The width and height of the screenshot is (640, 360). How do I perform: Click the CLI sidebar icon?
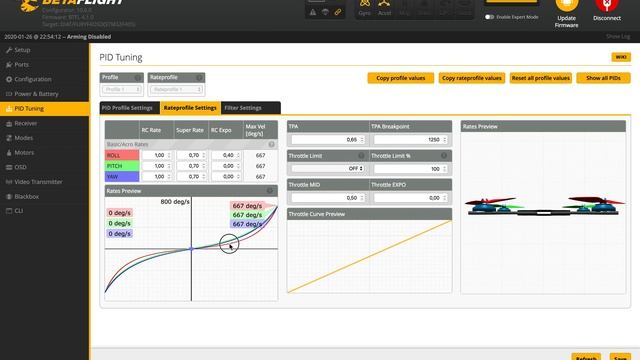tap(9, 211)
